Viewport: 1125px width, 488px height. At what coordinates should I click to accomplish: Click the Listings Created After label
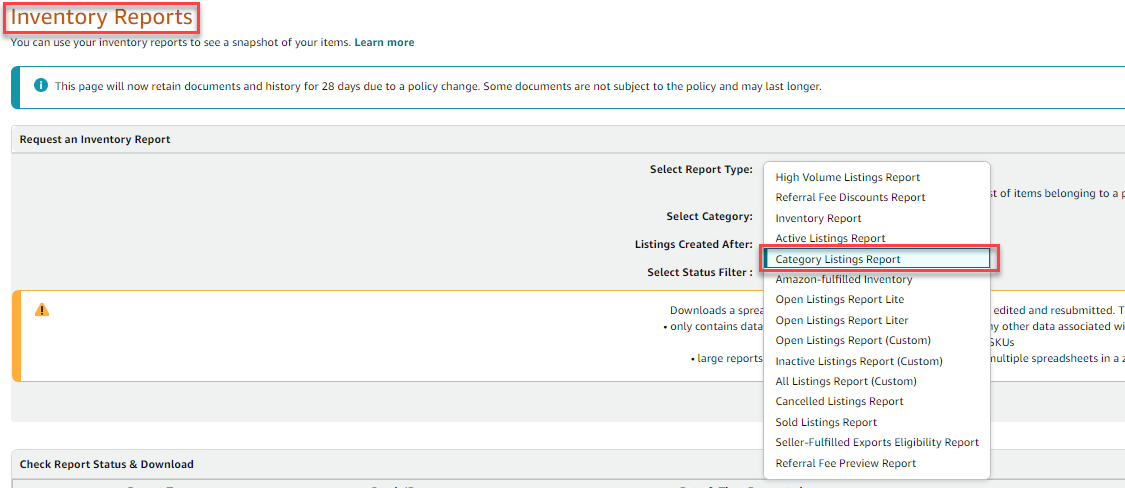click(694, 244)
